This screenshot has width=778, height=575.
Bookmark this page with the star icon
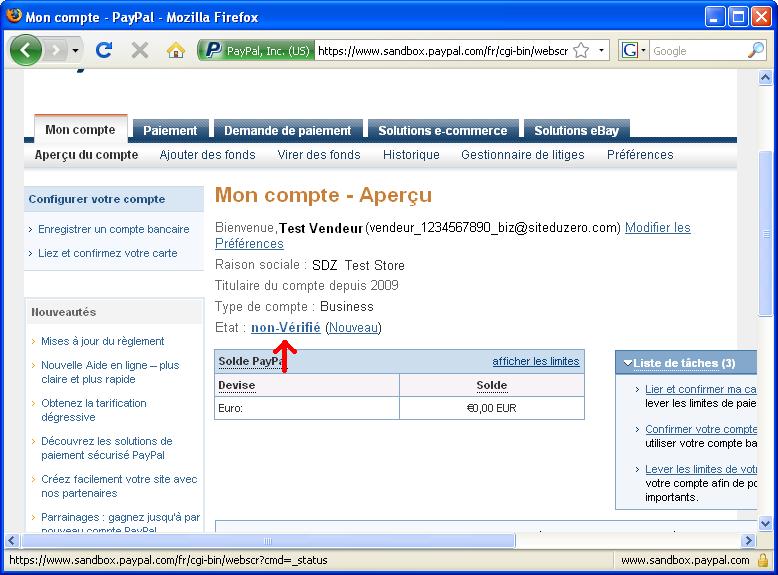(x=581, y=51)
